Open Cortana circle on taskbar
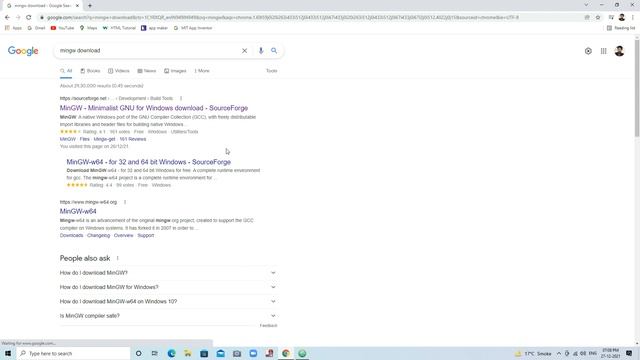The width and height of the screenshot is (640, 360). [138, 353]
